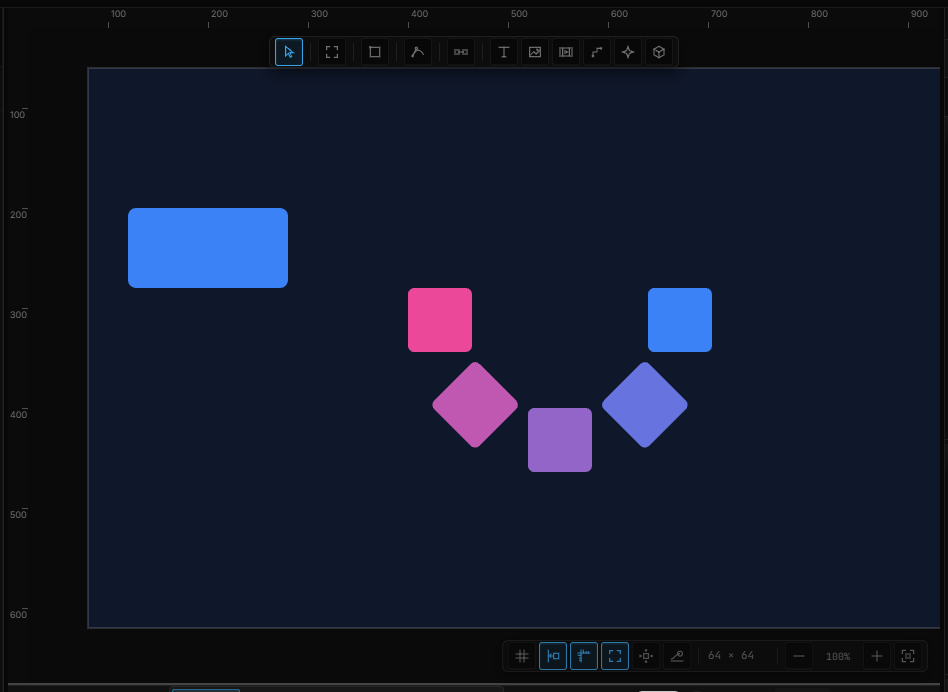The height and width of the screenshot is (692, 948).
Task: Select the 3D cube tool
Action: pyautogui.click(x=659, y=52)
